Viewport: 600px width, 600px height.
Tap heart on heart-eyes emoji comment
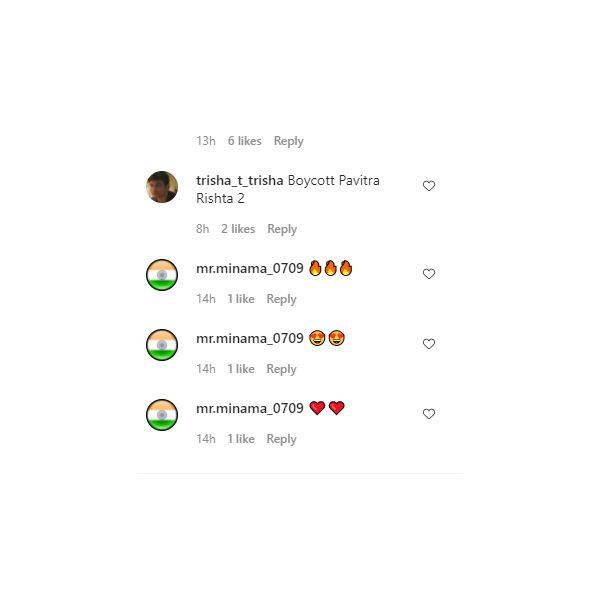coord(429,344)
